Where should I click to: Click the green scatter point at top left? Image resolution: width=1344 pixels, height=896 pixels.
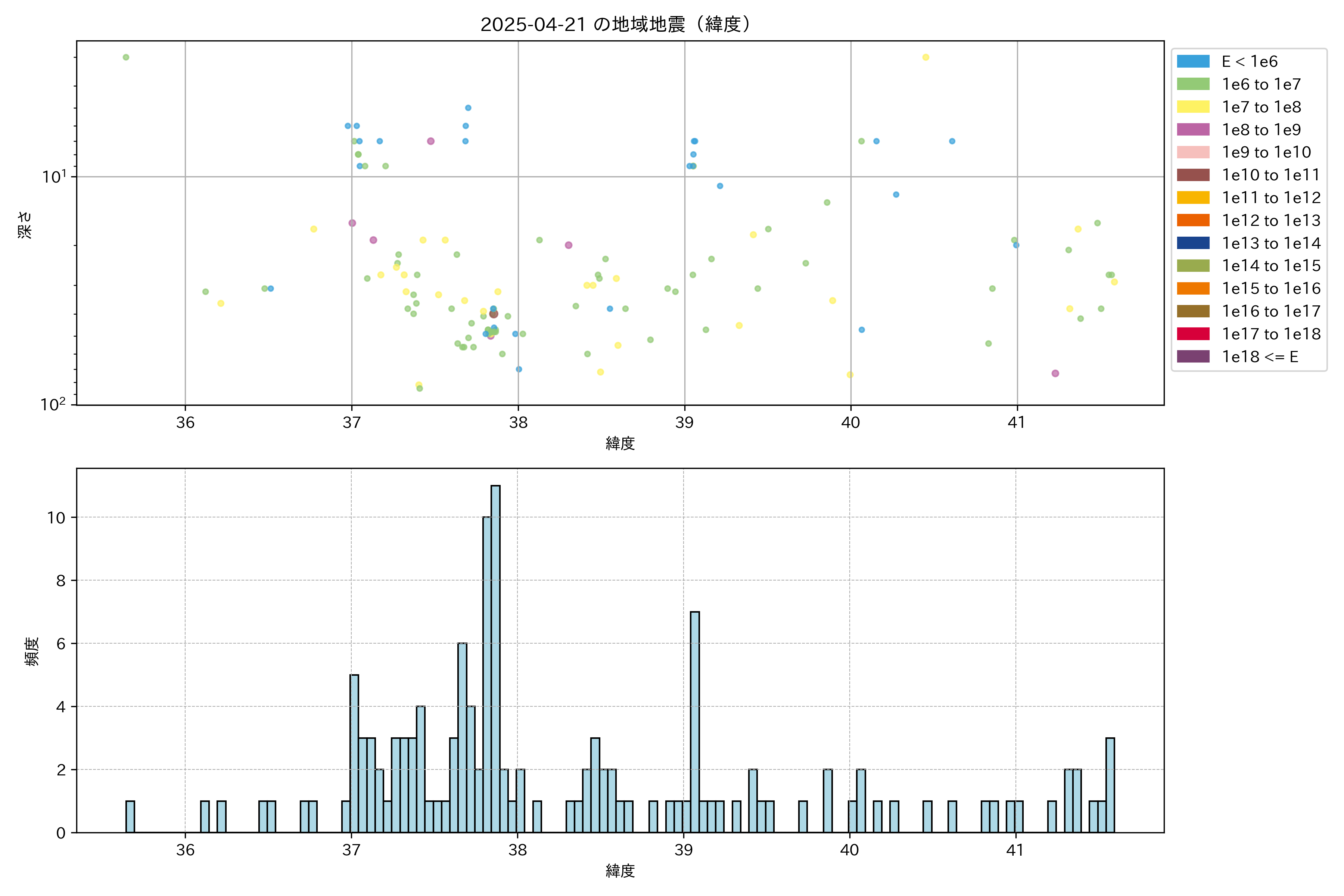[126, 57]
